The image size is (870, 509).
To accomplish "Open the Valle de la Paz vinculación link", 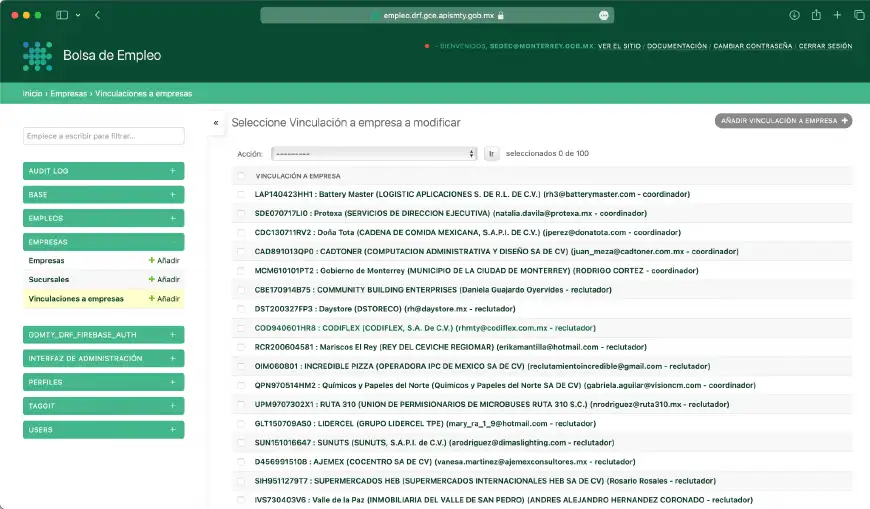I will click(x=504, y=500).
